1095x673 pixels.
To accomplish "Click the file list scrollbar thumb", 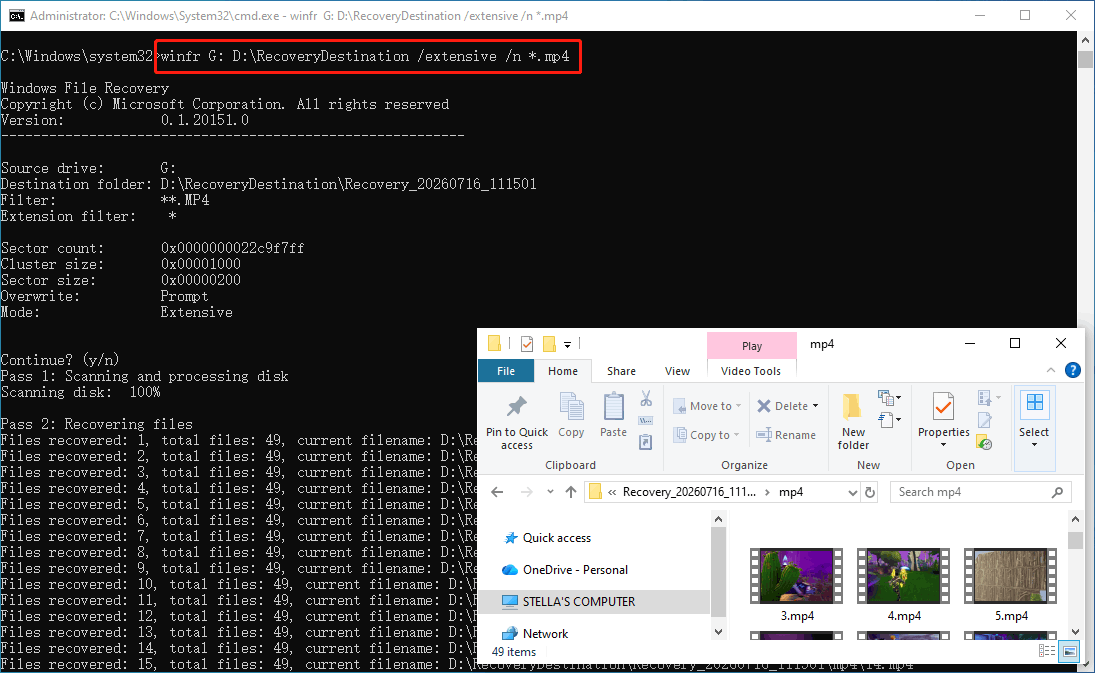I will (x=1075, y=540).
